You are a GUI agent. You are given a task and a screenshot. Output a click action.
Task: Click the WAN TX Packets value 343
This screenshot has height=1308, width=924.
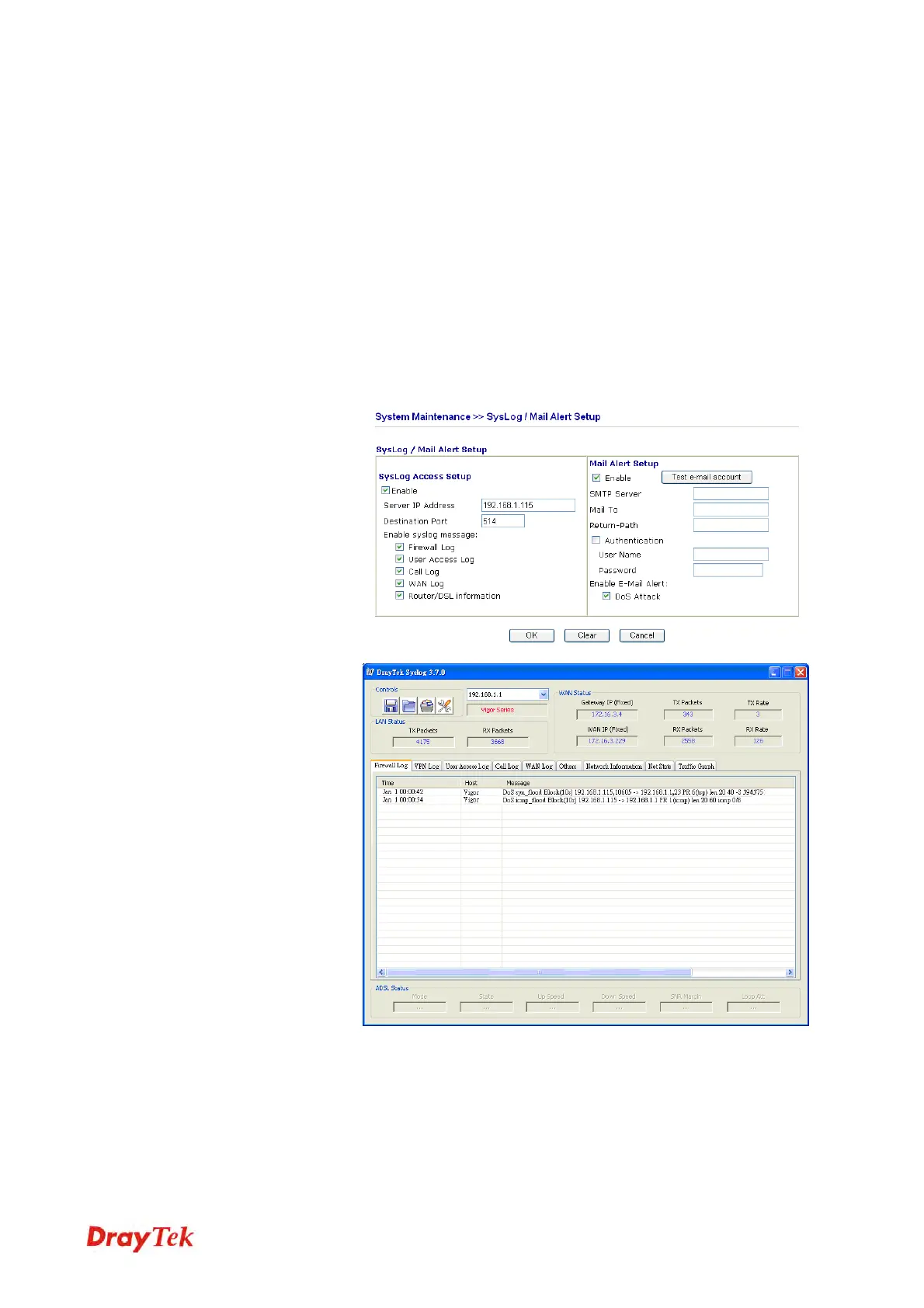pyautogui.click(x=688, y=715)
